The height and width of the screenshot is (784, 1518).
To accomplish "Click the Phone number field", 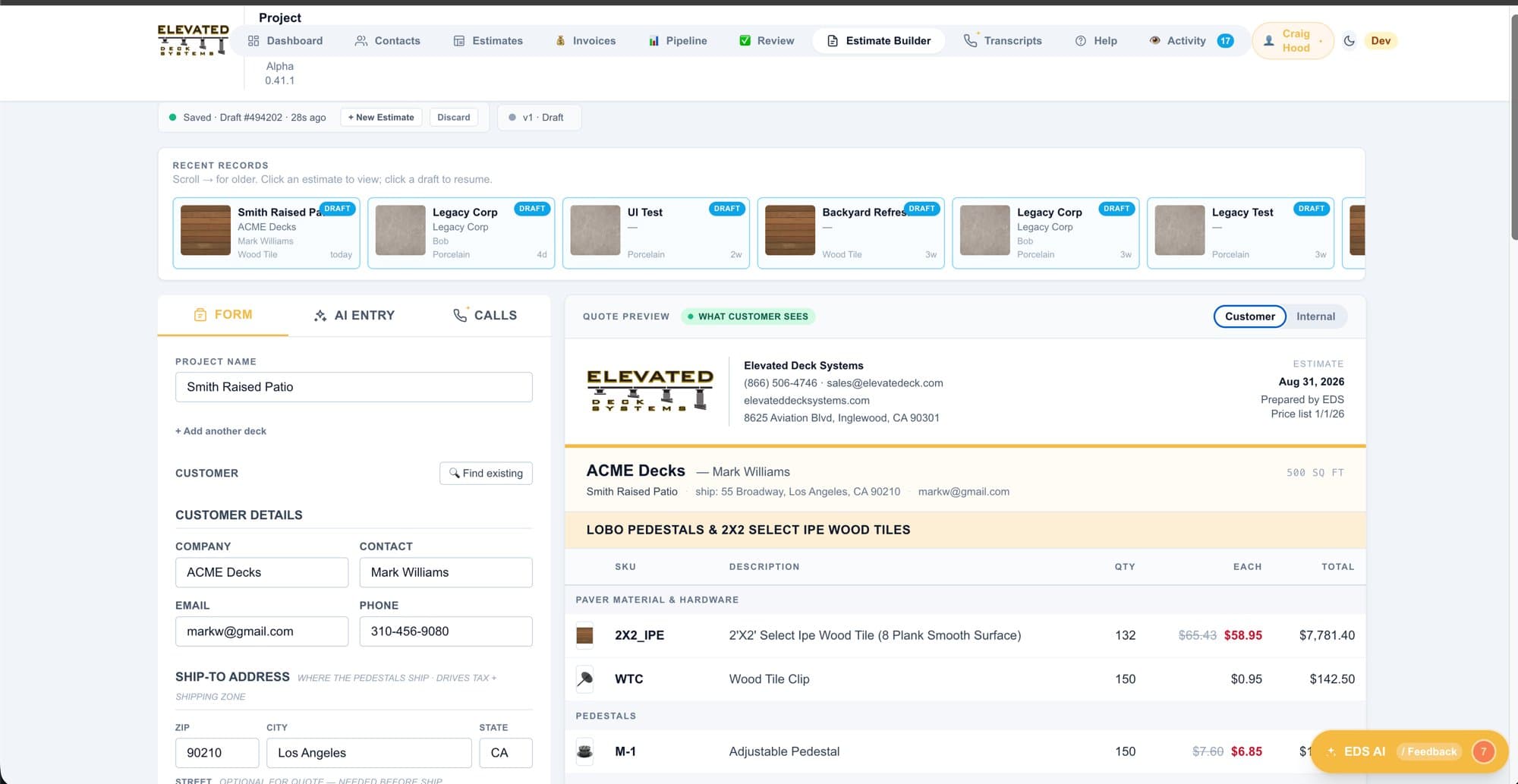I will [x=446, y=631].
